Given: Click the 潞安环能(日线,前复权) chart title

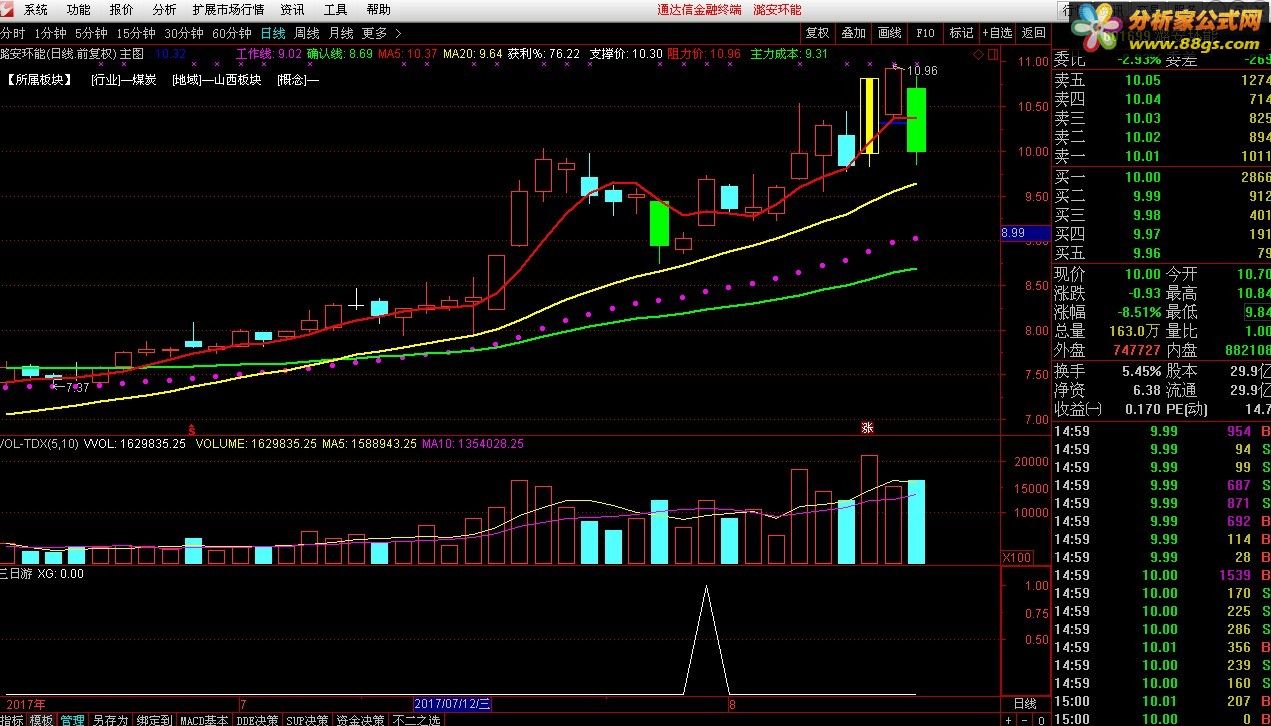Looking at the screenshot, I should point(59,53).
